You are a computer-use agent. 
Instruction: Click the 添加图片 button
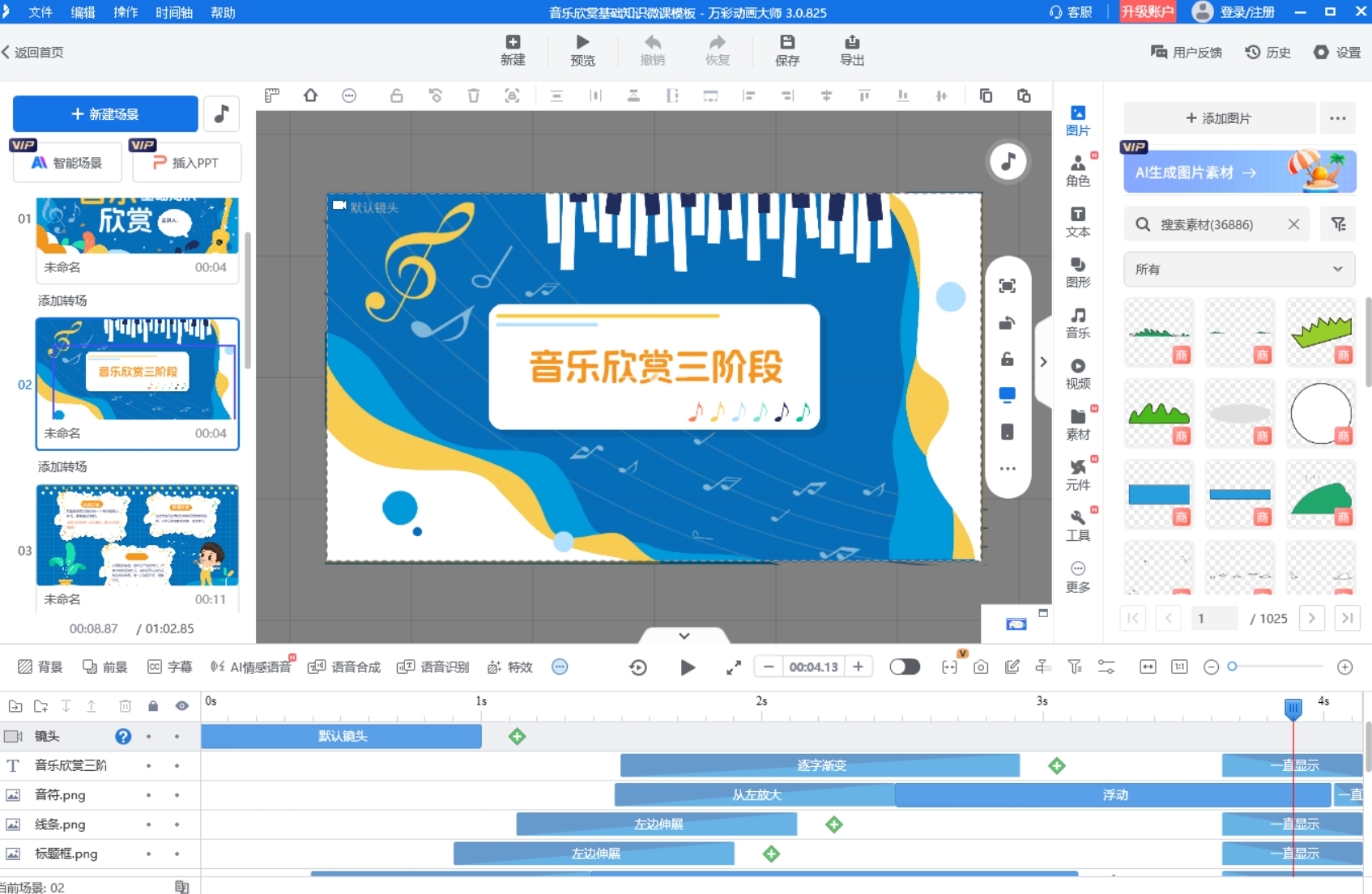coord(1219,118)
